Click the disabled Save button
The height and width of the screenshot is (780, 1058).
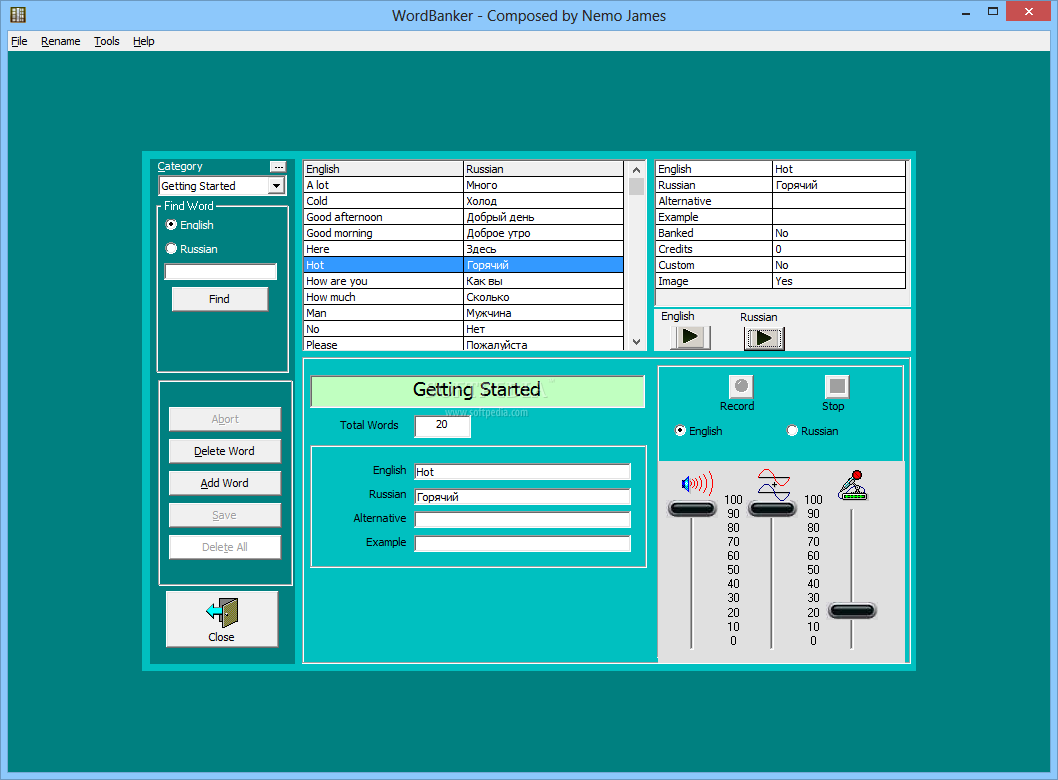coord(225,515)
